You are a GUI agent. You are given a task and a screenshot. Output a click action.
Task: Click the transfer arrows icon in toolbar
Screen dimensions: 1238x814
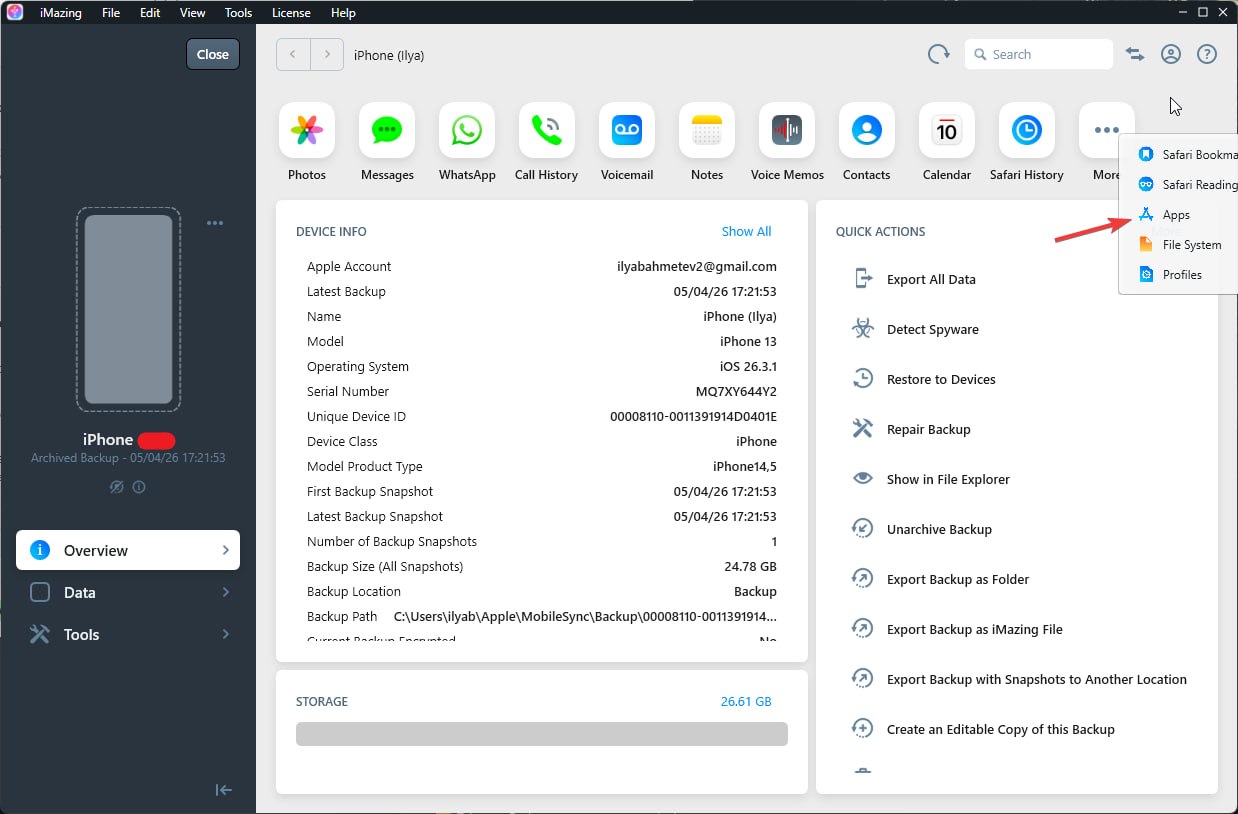tap(1135, 54)
